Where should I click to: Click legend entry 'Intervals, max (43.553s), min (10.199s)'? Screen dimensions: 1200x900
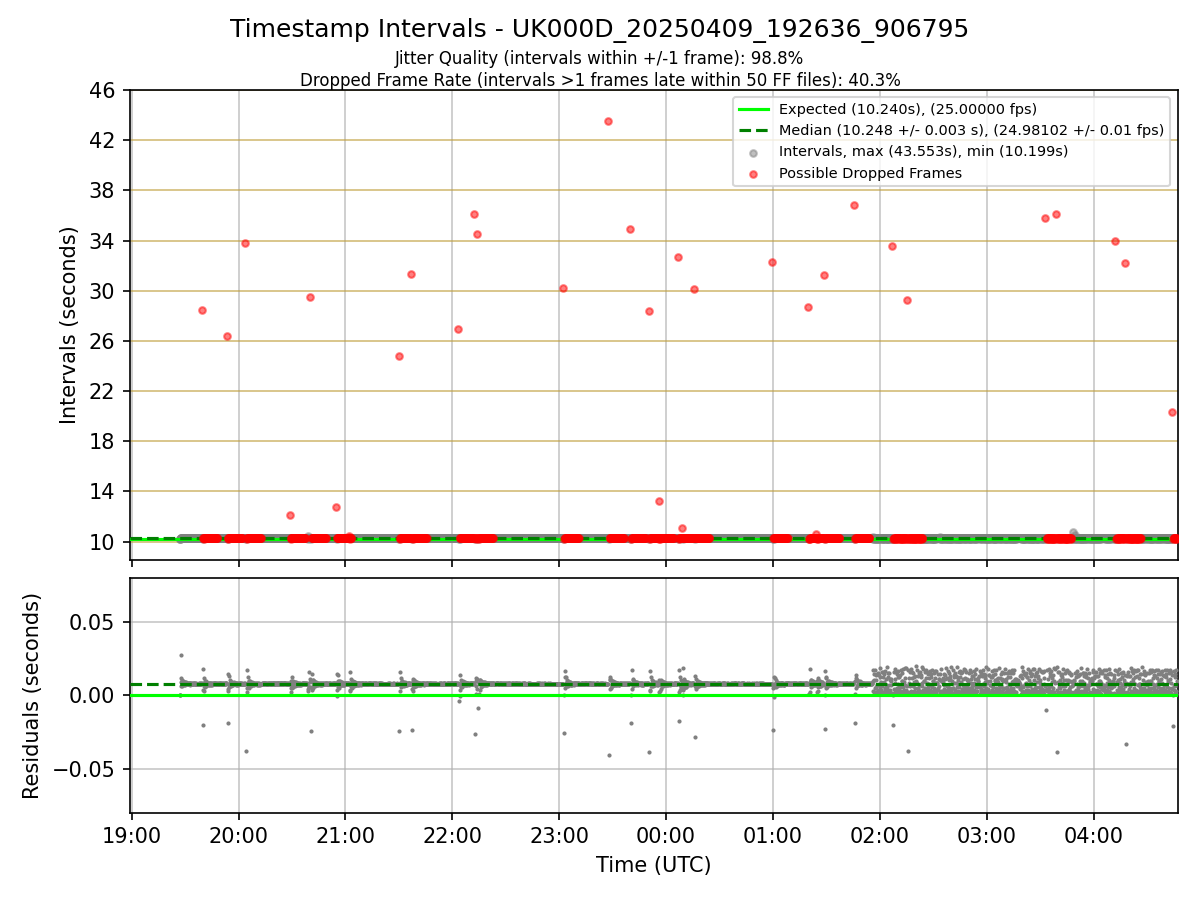click(x=923, y=151)
